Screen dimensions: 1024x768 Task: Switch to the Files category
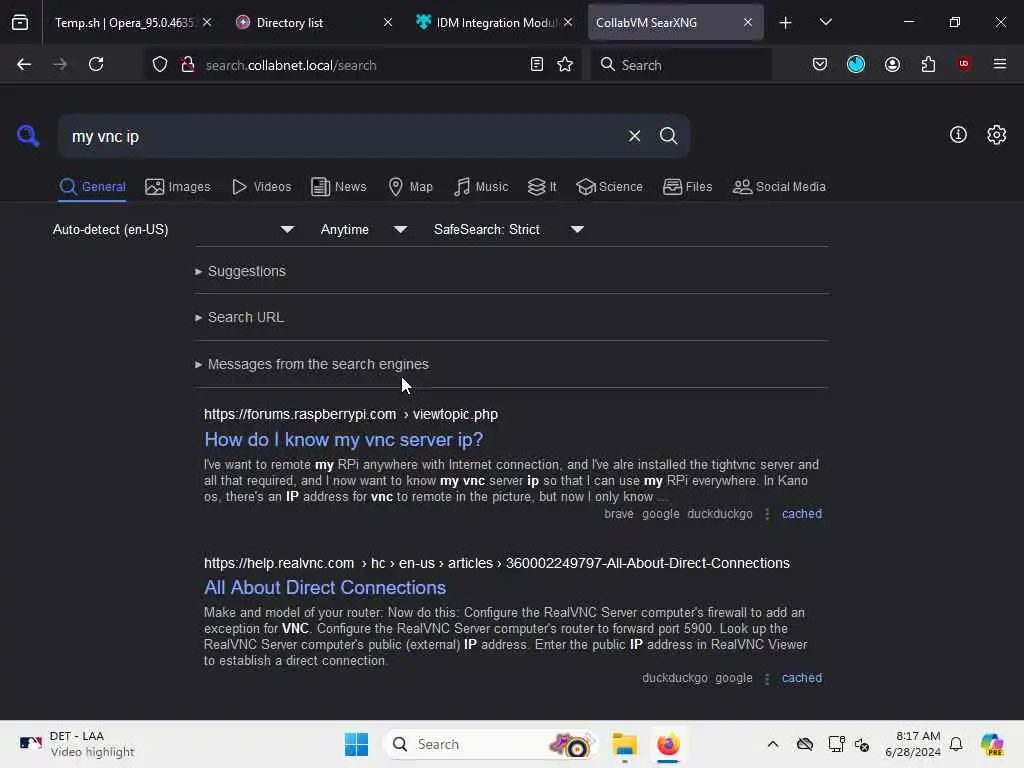[x=687, y=187]
